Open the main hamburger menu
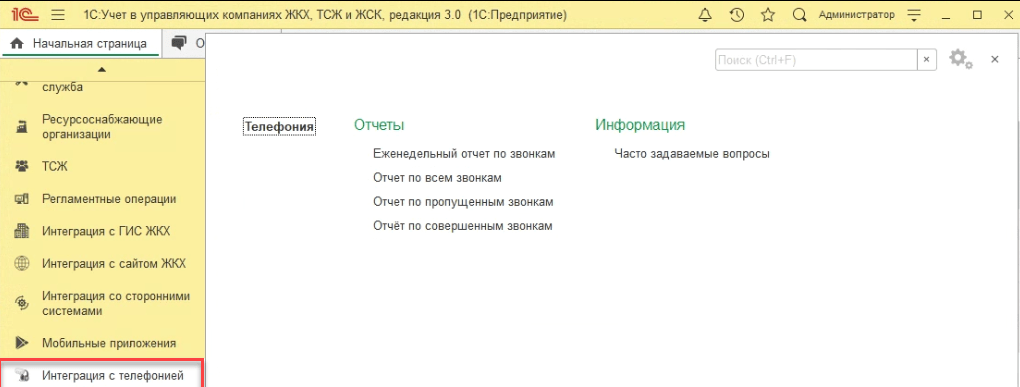This screenshot has width=1020, height=387. tap(58, 15)
